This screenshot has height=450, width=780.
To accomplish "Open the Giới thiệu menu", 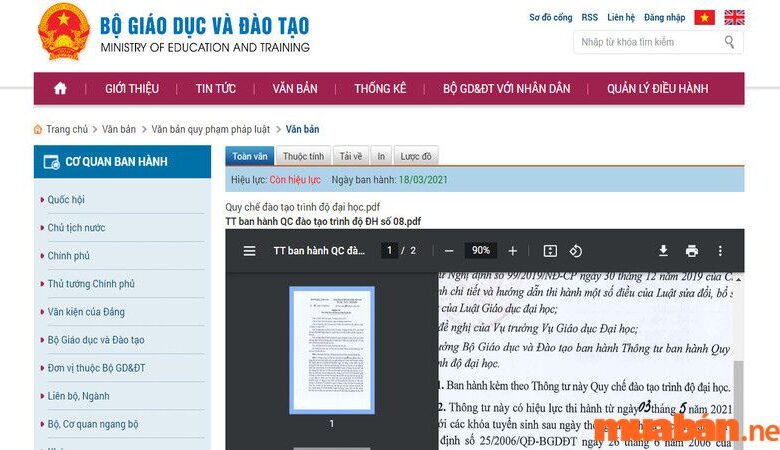I will coord(132,89).
